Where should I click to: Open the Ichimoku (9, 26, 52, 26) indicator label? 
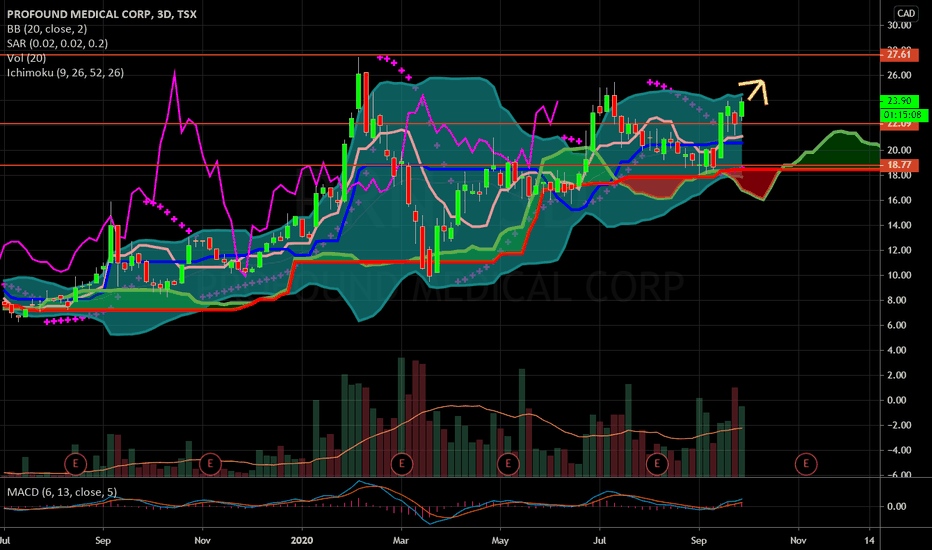pyautogui.click(x=65, y=73)
